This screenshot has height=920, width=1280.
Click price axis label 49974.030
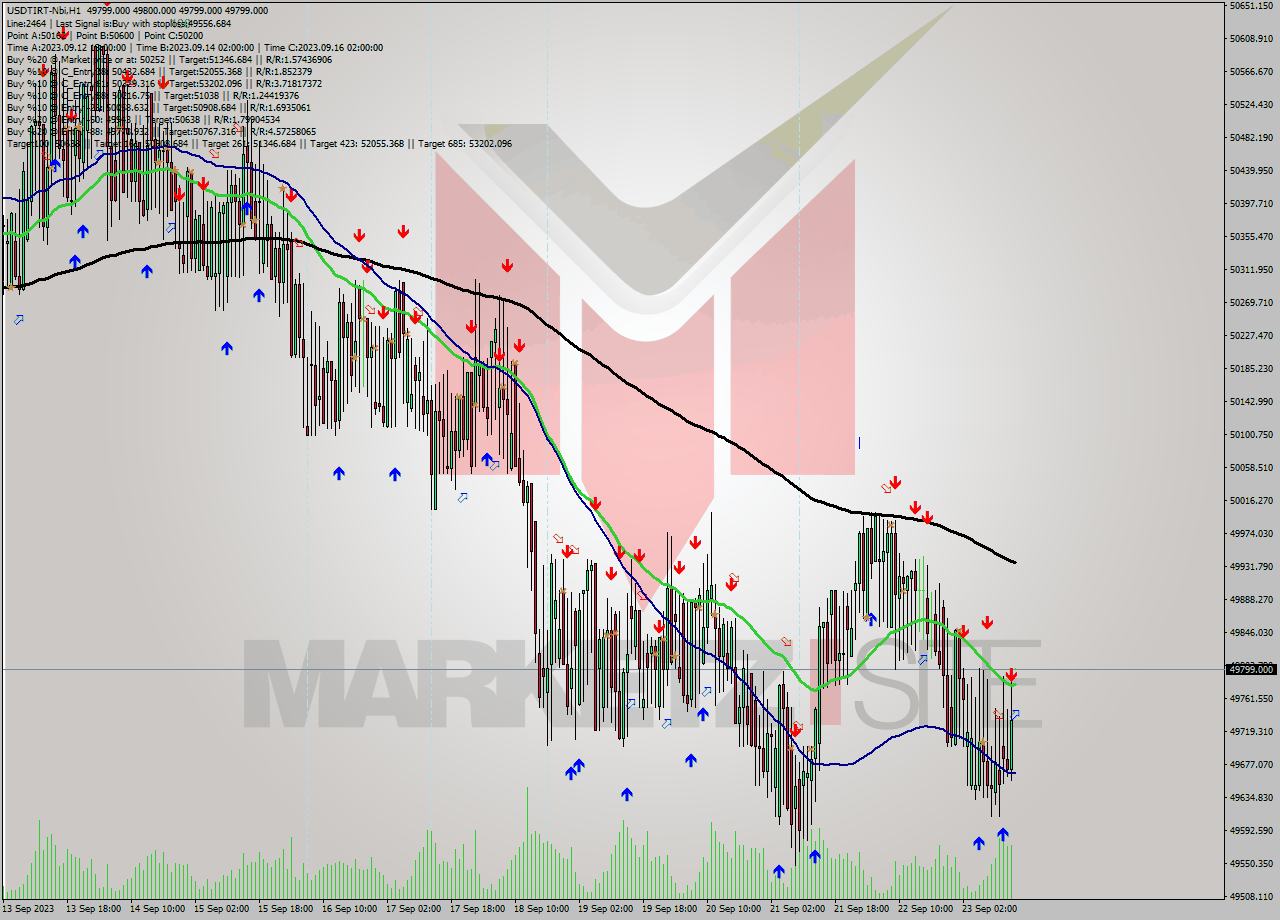click(x=1252, y=533)
